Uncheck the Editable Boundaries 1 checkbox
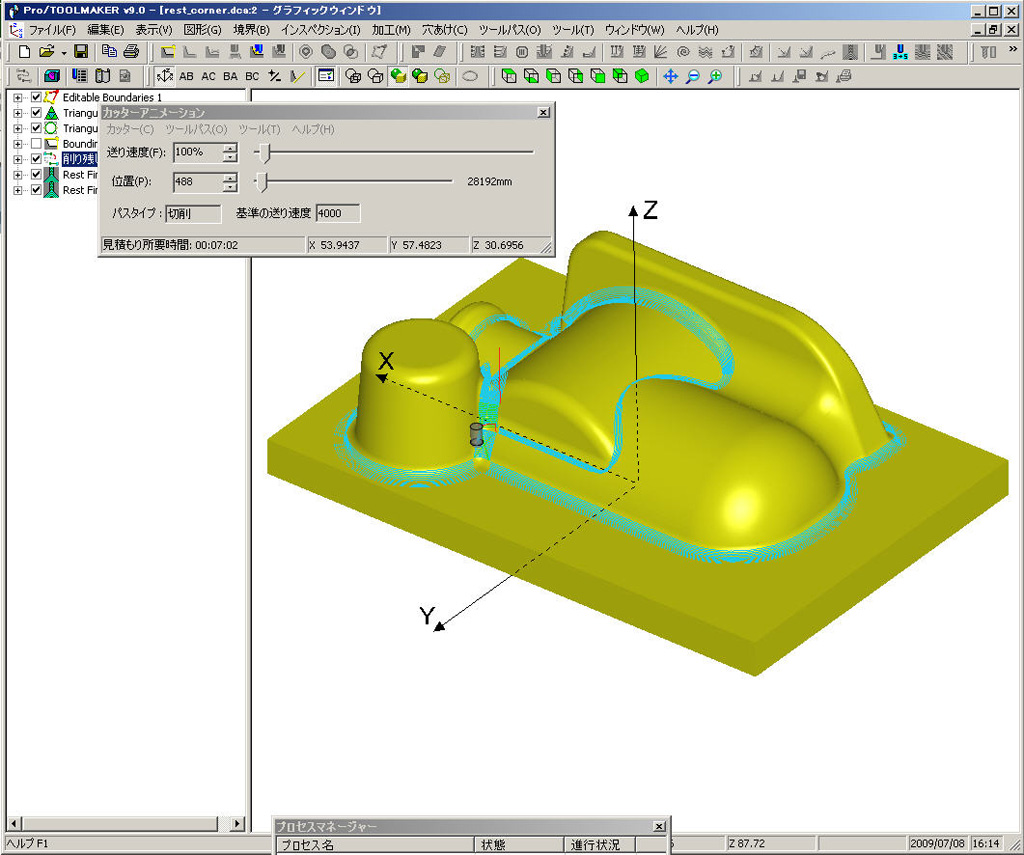The width and height of the screenshot is (1024, 855). point(37,98)
